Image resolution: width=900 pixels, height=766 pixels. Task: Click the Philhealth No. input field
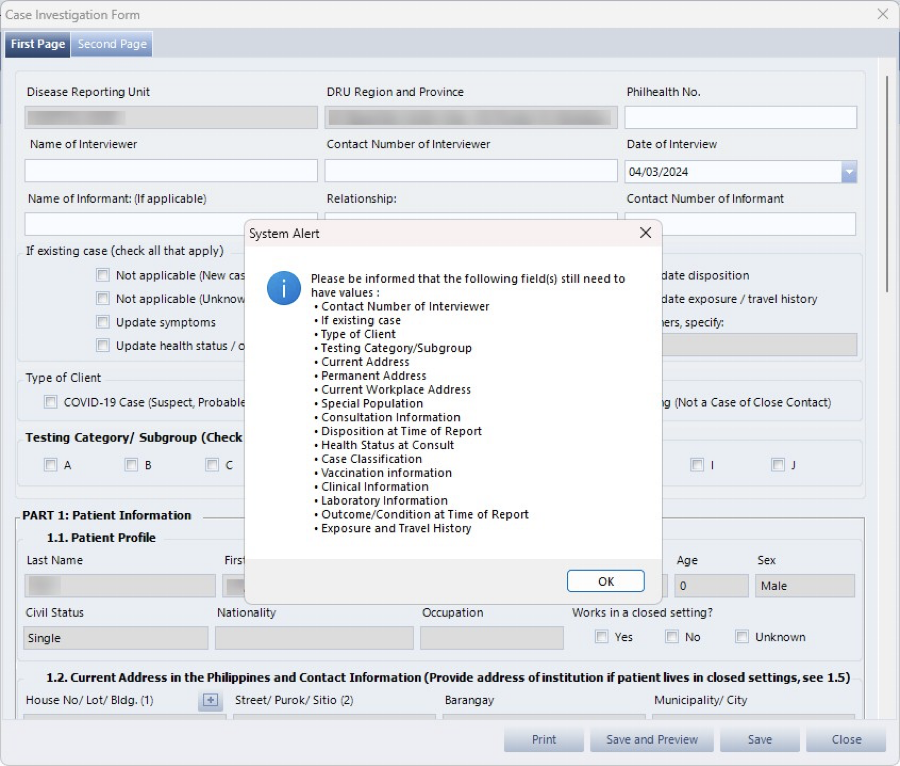[740, 118]
